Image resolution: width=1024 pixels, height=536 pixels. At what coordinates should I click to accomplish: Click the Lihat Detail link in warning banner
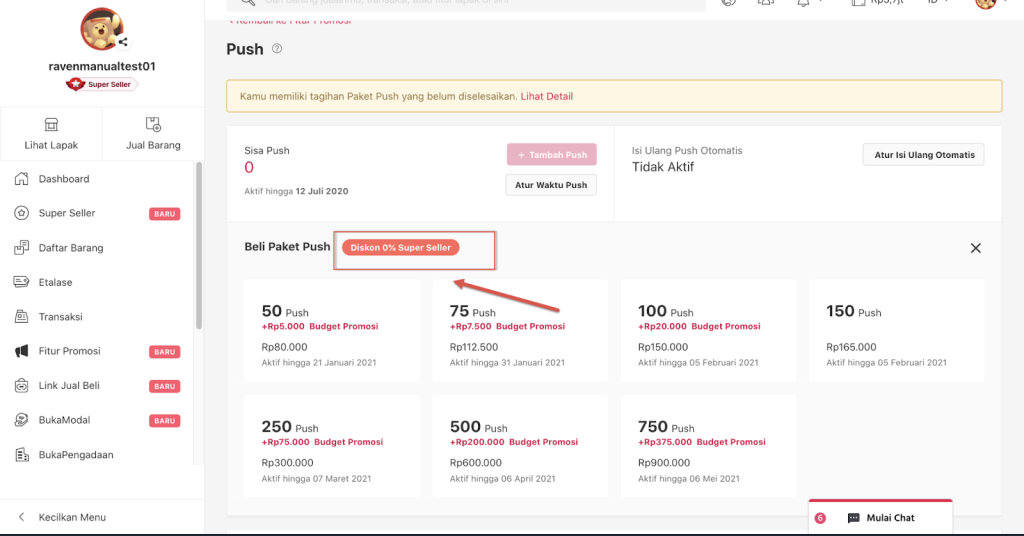pyautogui.click(x=547, y=96)
